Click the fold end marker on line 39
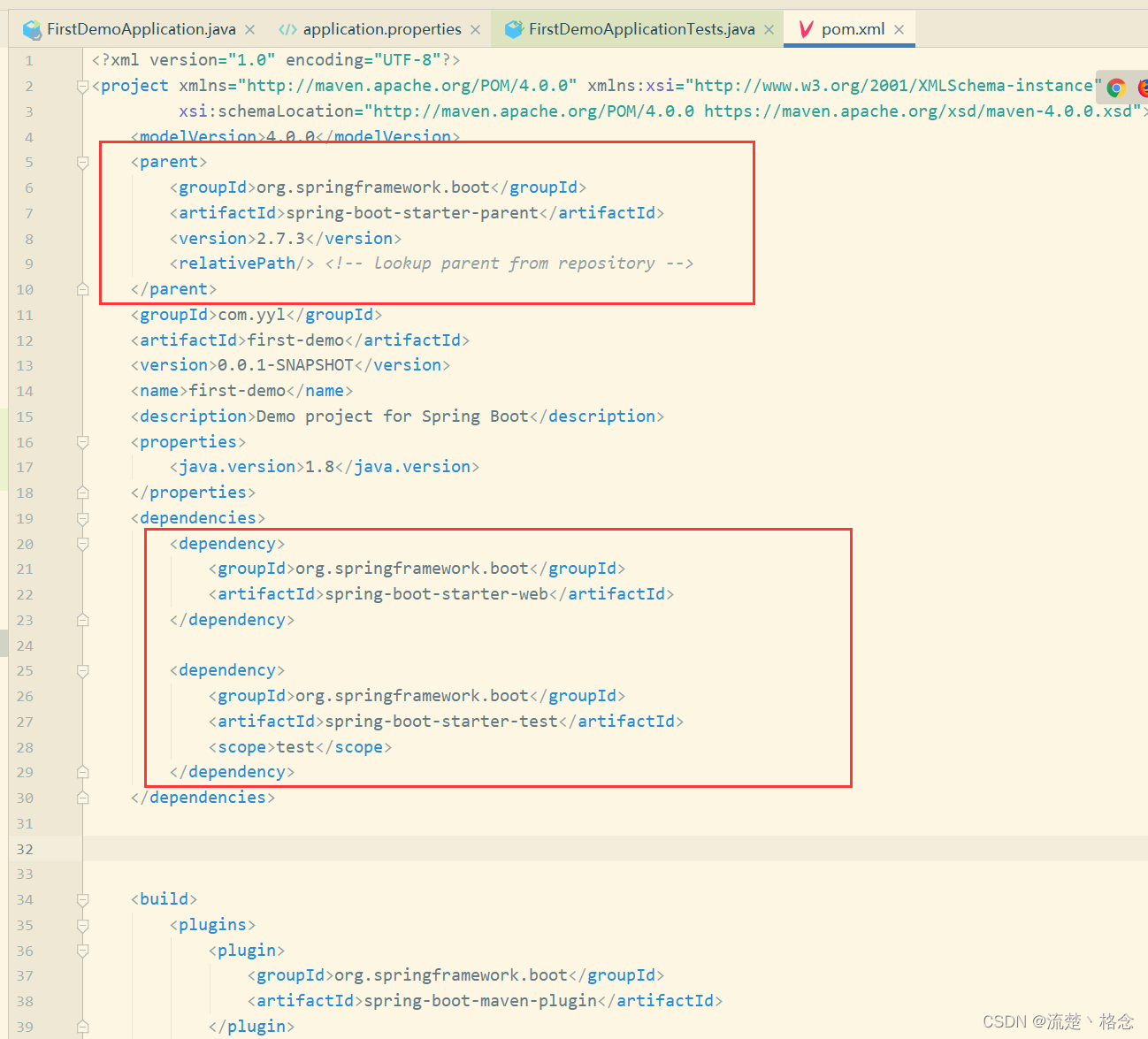1148x1039 pixels. [82, 1027]
